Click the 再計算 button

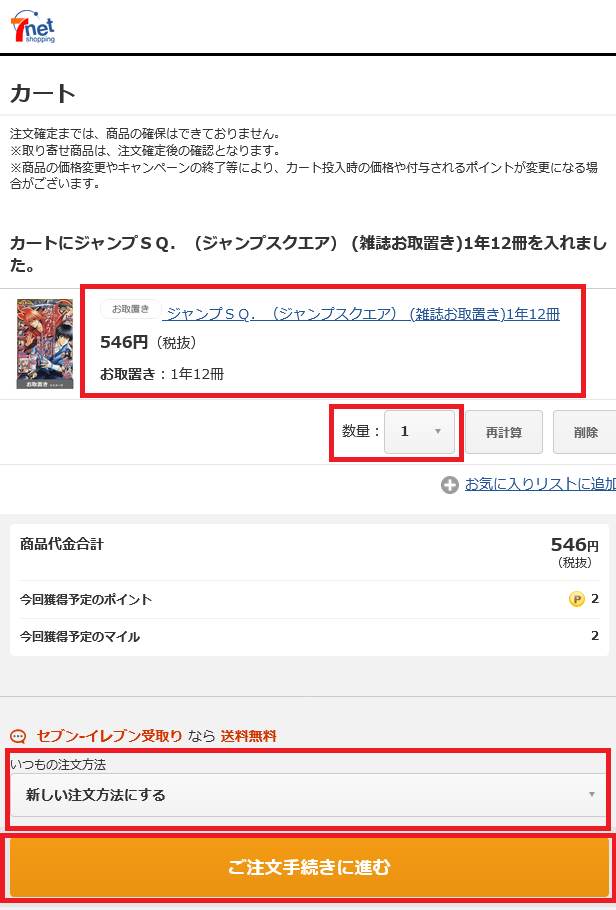[504, 432]
